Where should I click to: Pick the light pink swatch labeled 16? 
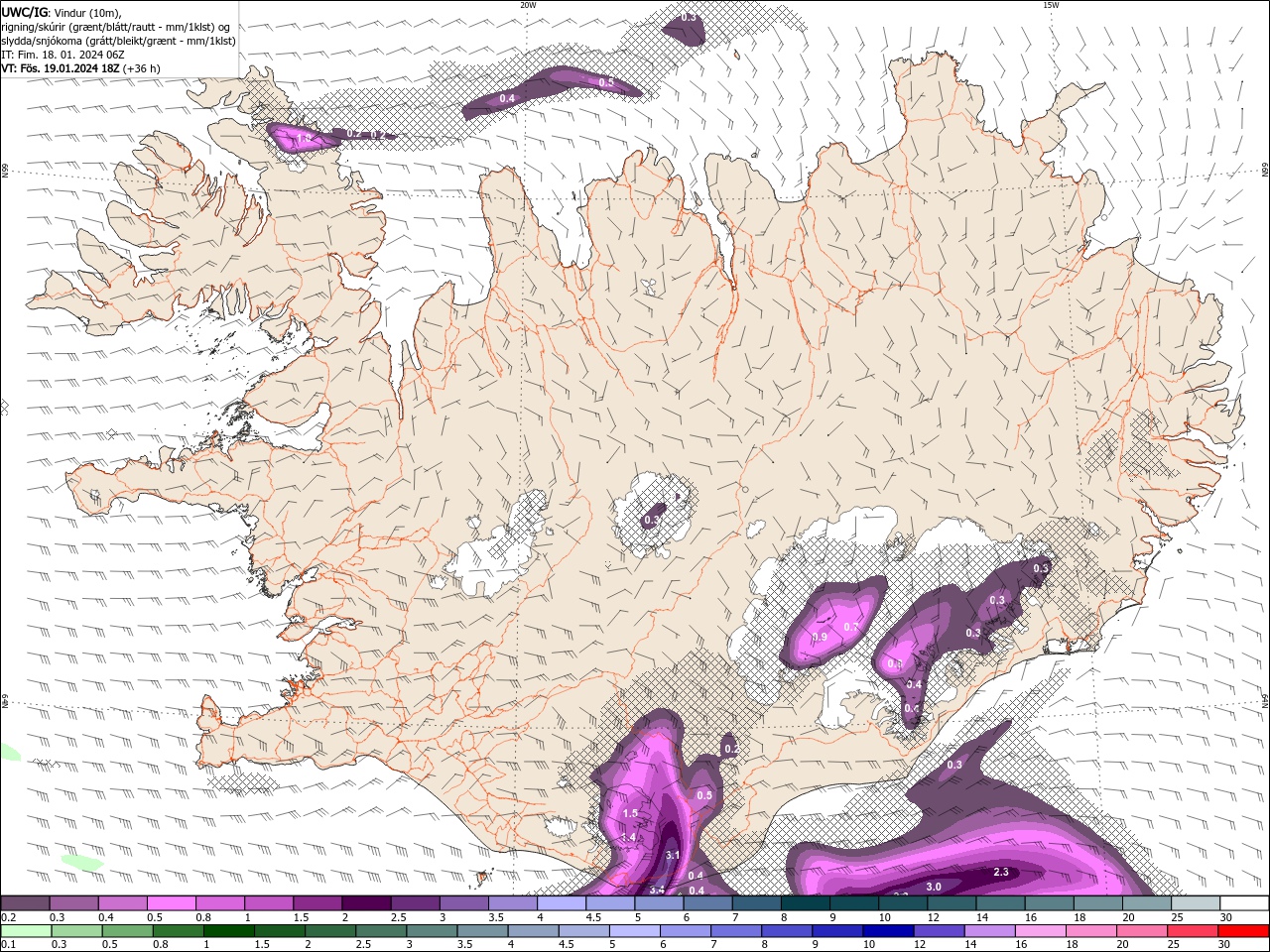click(x=1040, y=931)
